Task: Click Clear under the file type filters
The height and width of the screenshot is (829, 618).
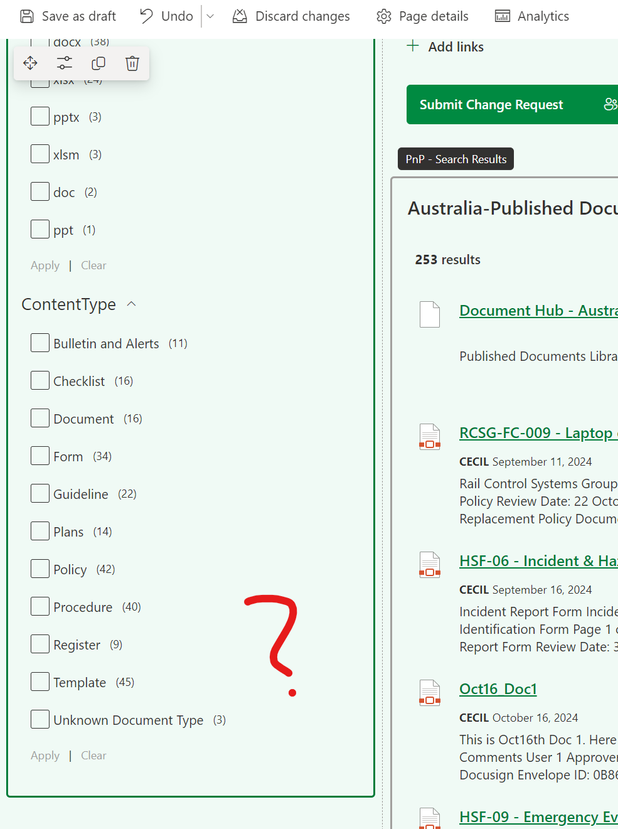Action: 94,265
